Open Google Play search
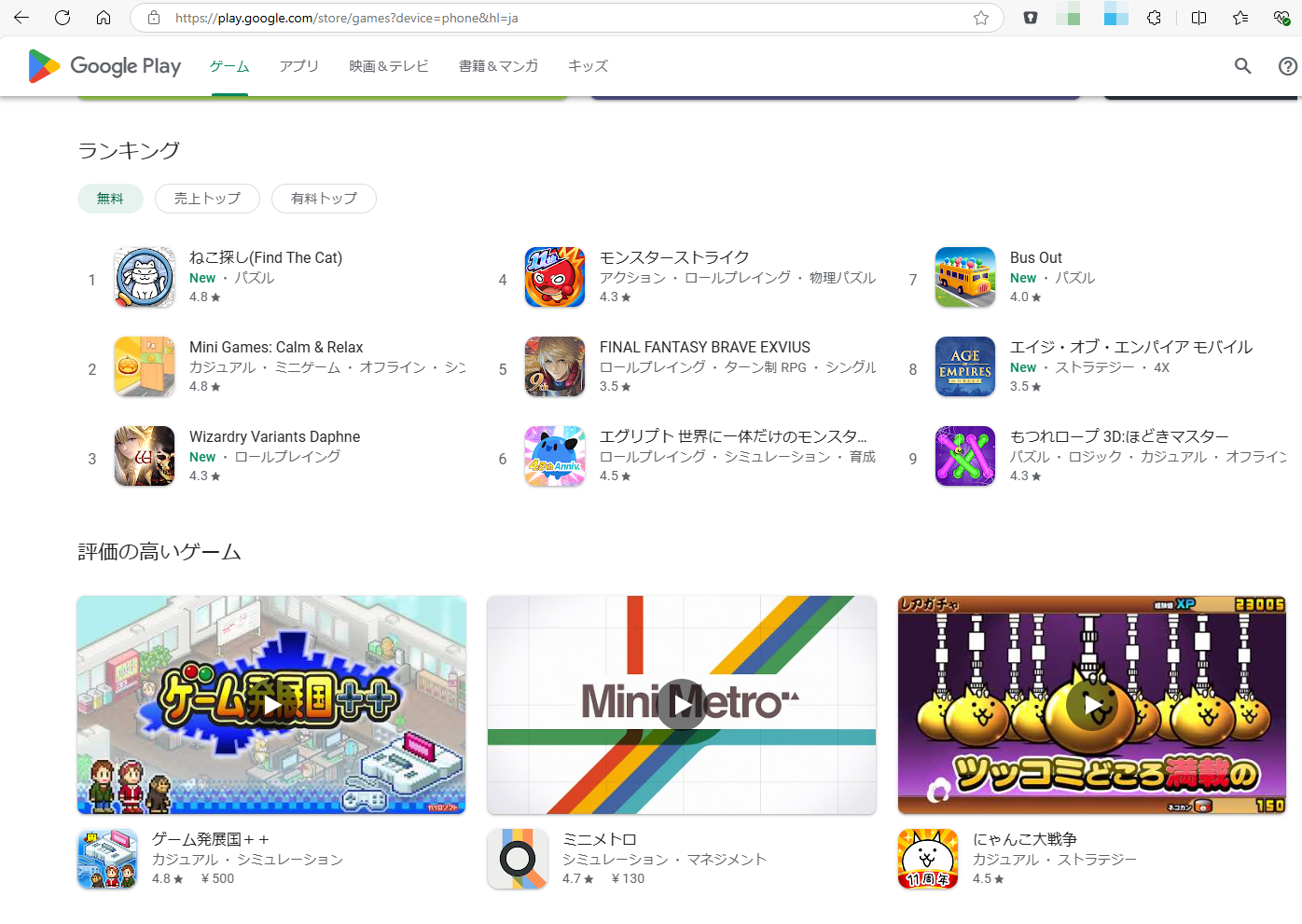This screenshot has height=924, width=1302. click(1242, 66)
